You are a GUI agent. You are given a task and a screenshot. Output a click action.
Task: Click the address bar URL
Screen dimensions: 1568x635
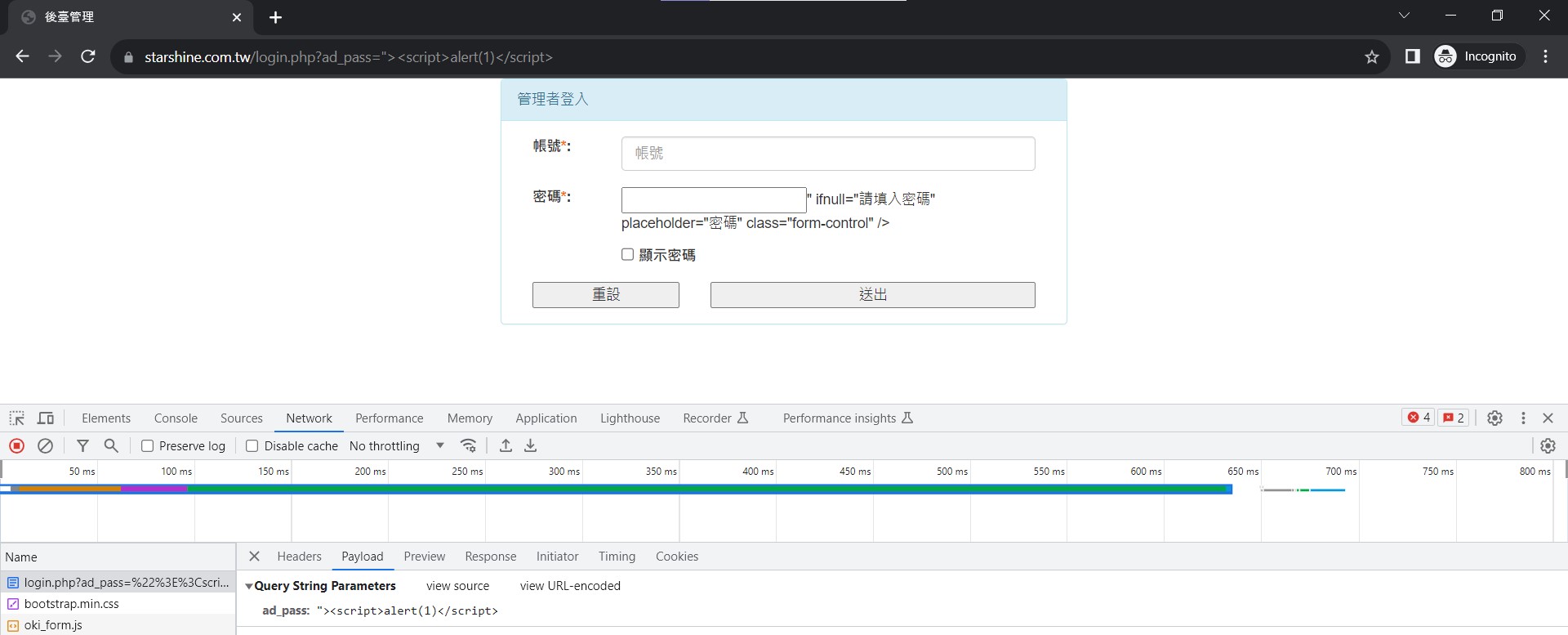[x=349, y=57]
